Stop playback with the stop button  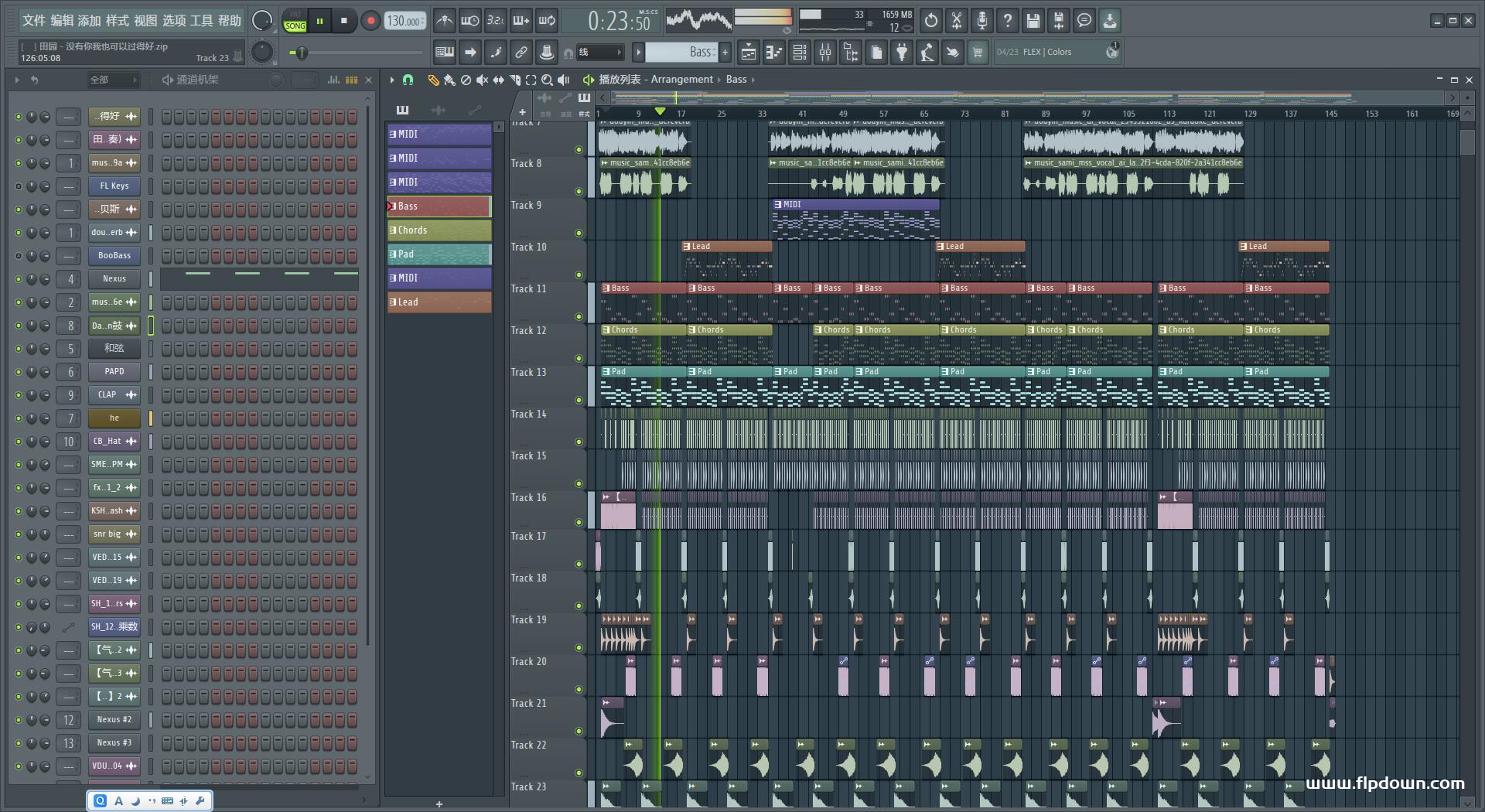click(344, 21)
